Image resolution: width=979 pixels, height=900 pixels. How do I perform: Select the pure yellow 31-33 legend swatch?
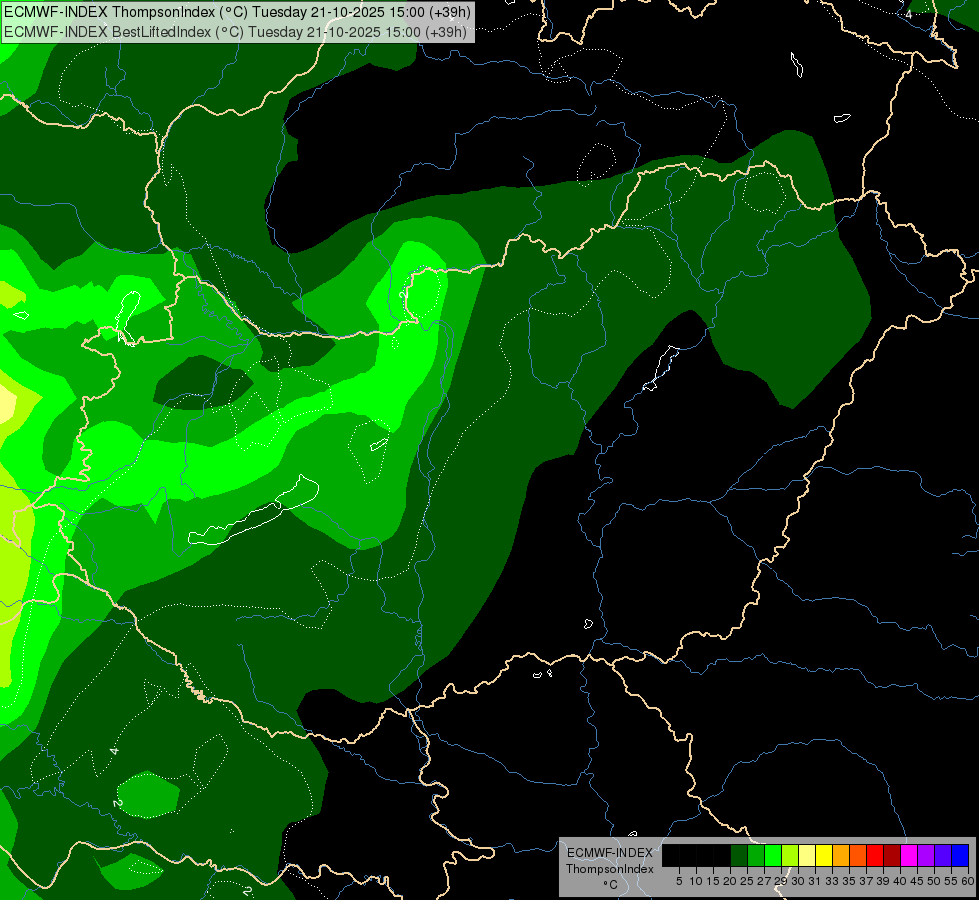pos(824,855)
